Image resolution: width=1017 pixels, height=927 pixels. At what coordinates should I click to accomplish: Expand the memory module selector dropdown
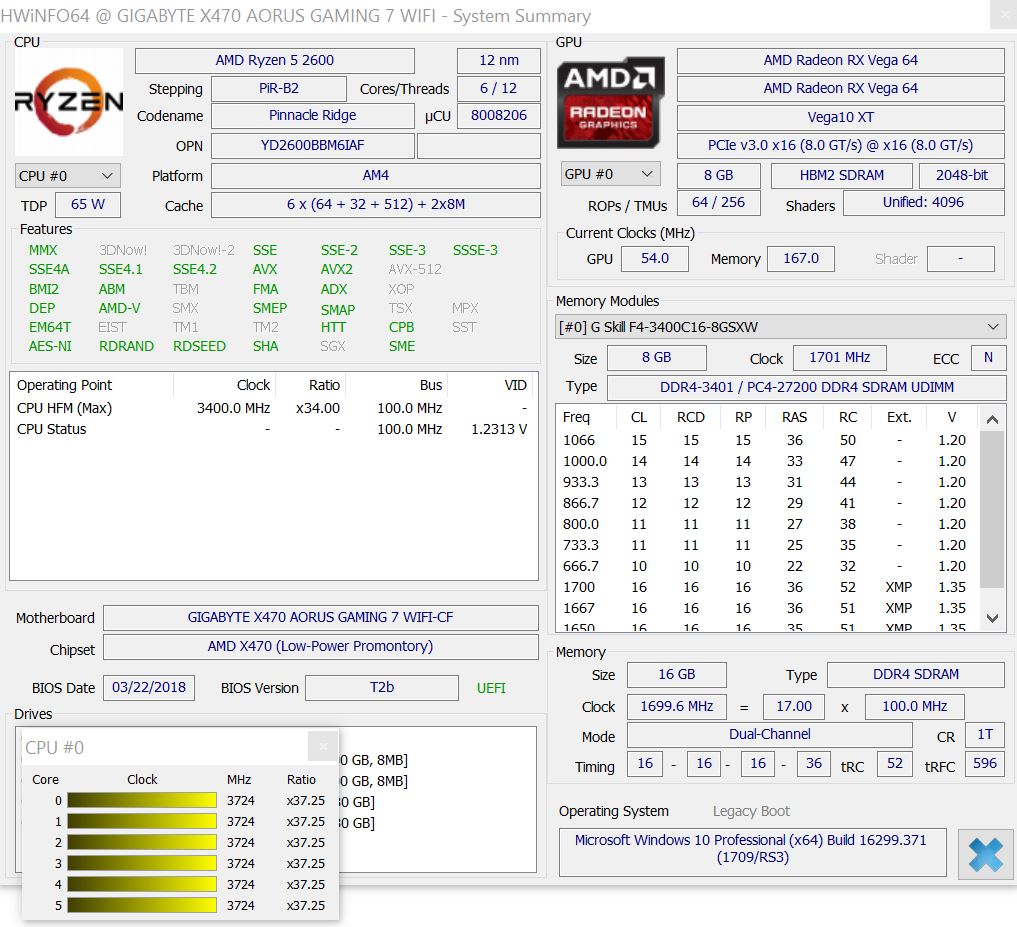(x=781, y=327)
